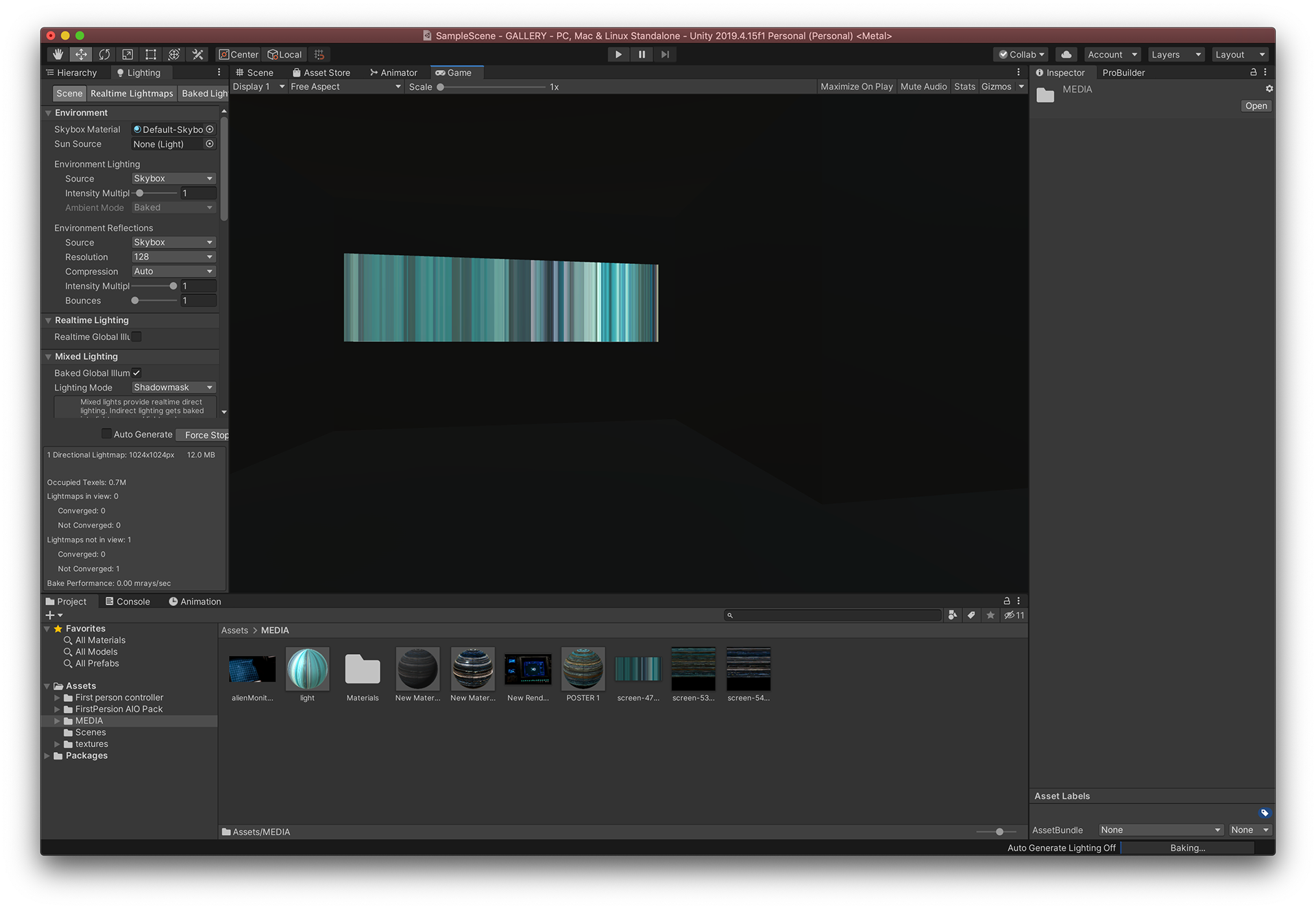Switch to the Animator tab
1316x909 pixels.
pyautogui.click(x=393, y=72)
